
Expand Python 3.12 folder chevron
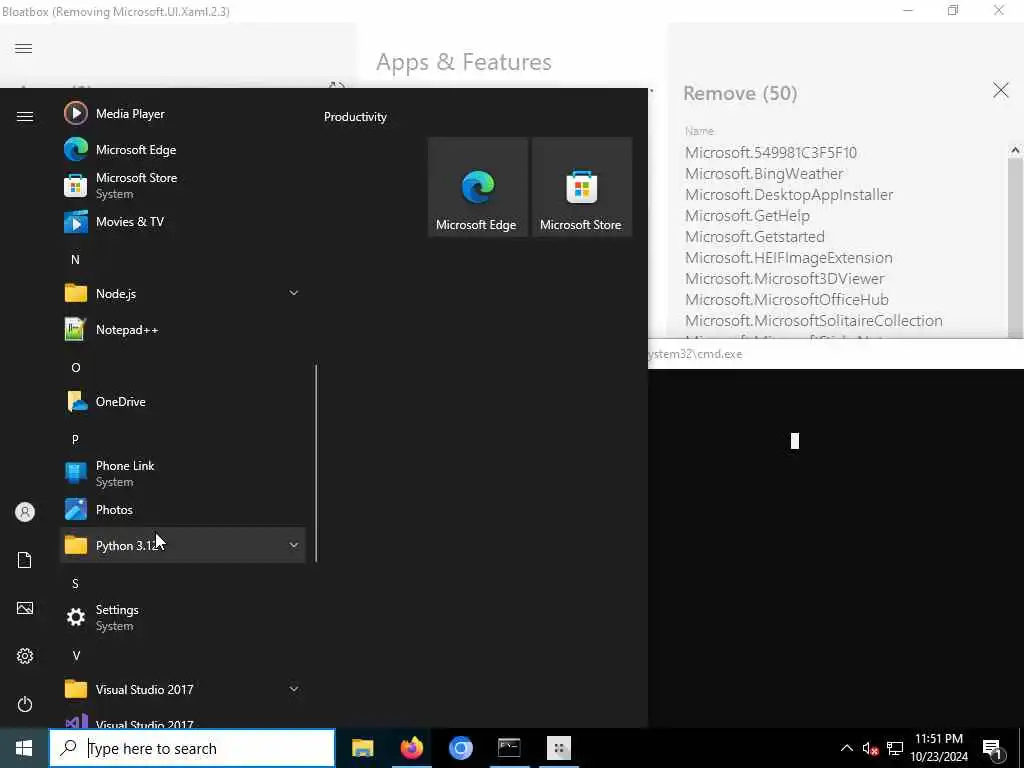point(294,545)
